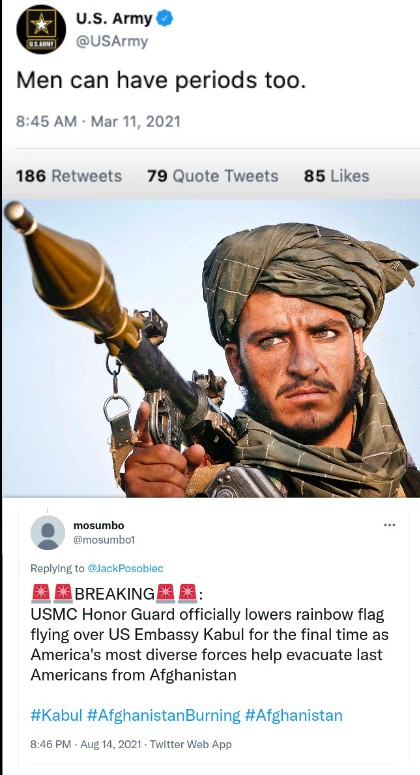Open the #AfghanistanBurning hashtag
The height and width of the screenshot is (775, 420).
(163, 715)
